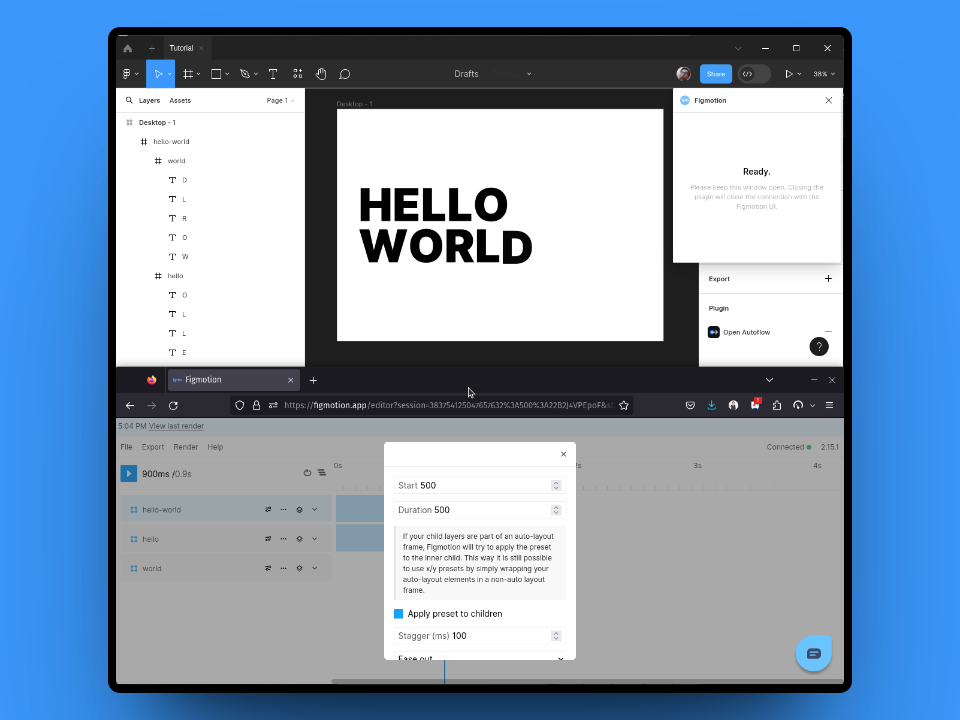Viewport: 960px width, 720px height.
Task: Add an export setting with plus icon
Action: tap(828, 279)
